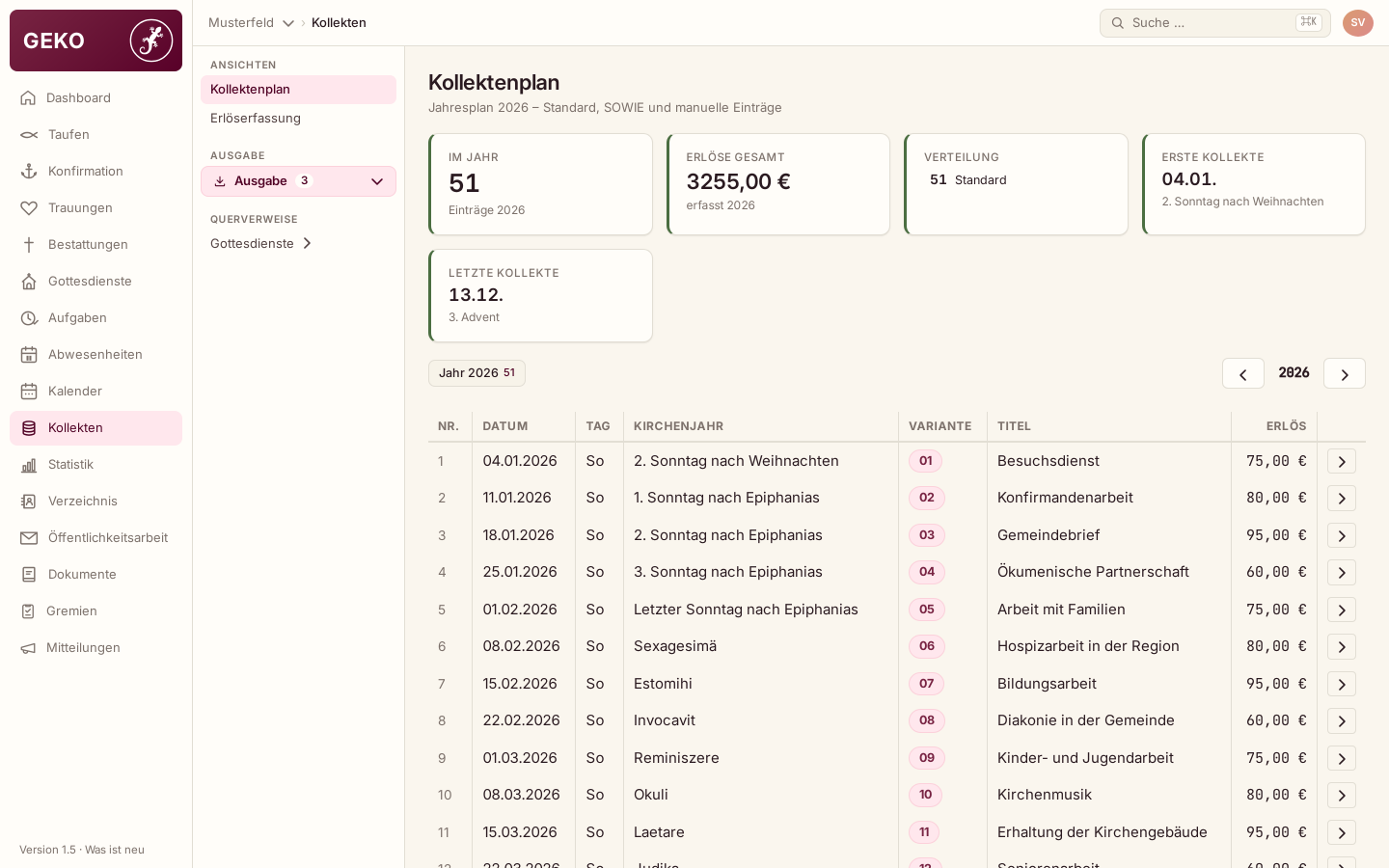Click the Letzte Kollekte 13.12. card
This screenshot has height=868, width=1389.
tap(540, 296)
